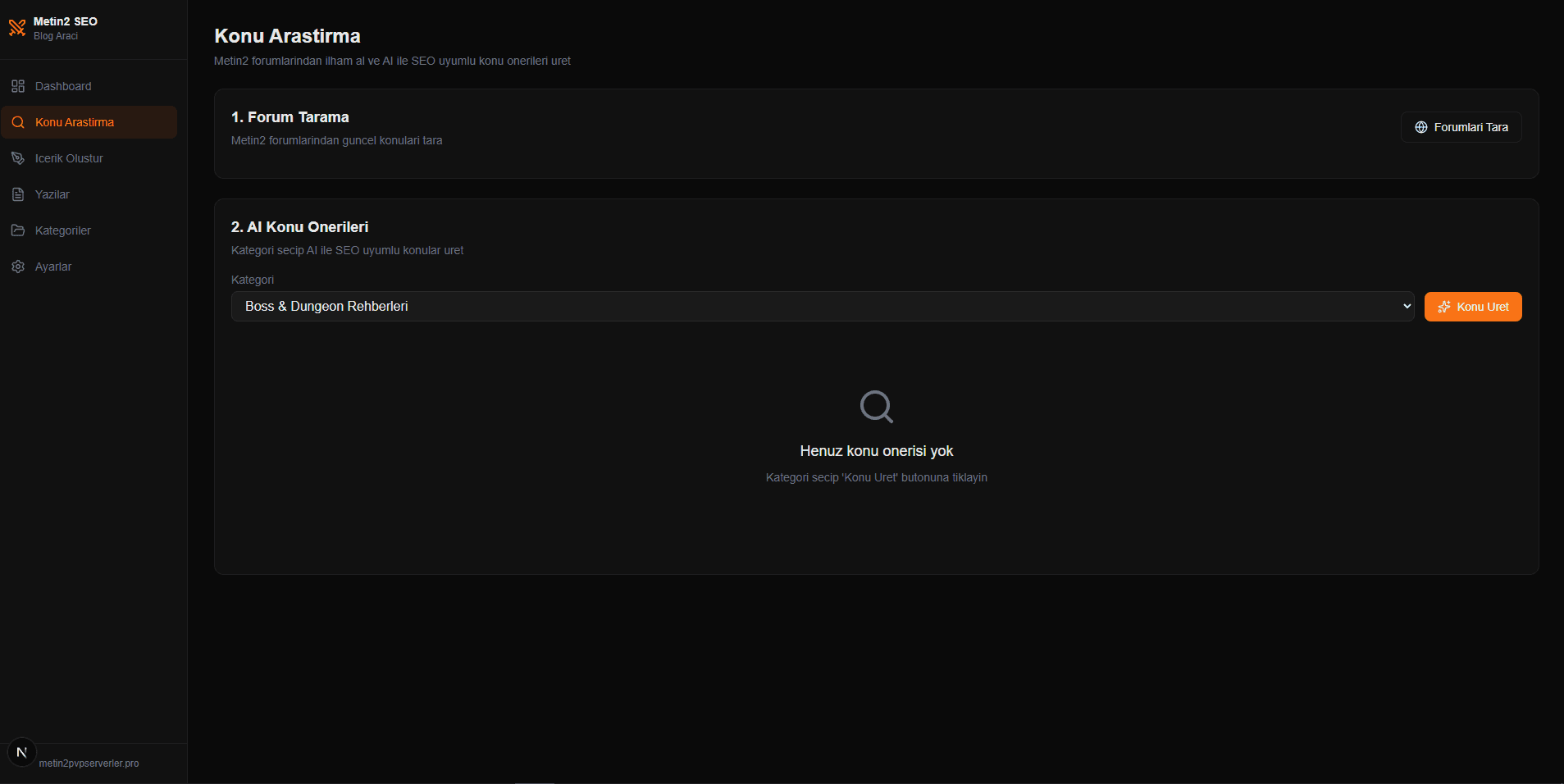The width and height of the screenshot is (1564, 784).
Task: Click the Icerik Olustur pen icon
Action: click(18, 158)
